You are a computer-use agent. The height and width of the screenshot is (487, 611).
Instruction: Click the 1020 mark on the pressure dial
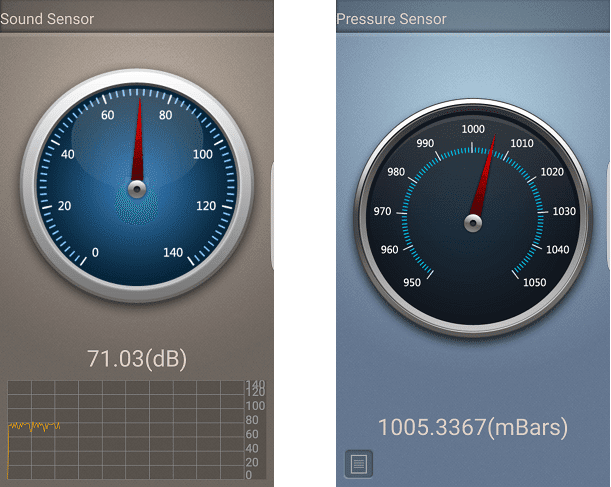(552, 172)
